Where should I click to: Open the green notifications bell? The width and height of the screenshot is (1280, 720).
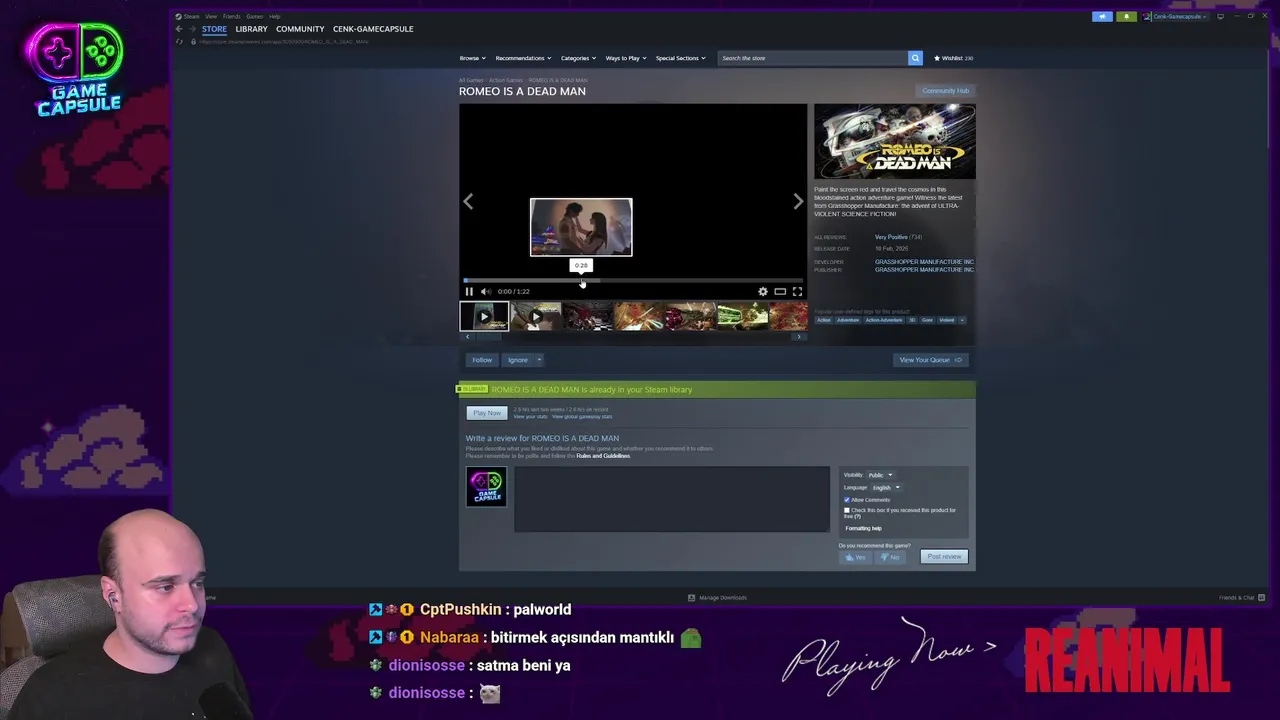[x=1126, y=16]
